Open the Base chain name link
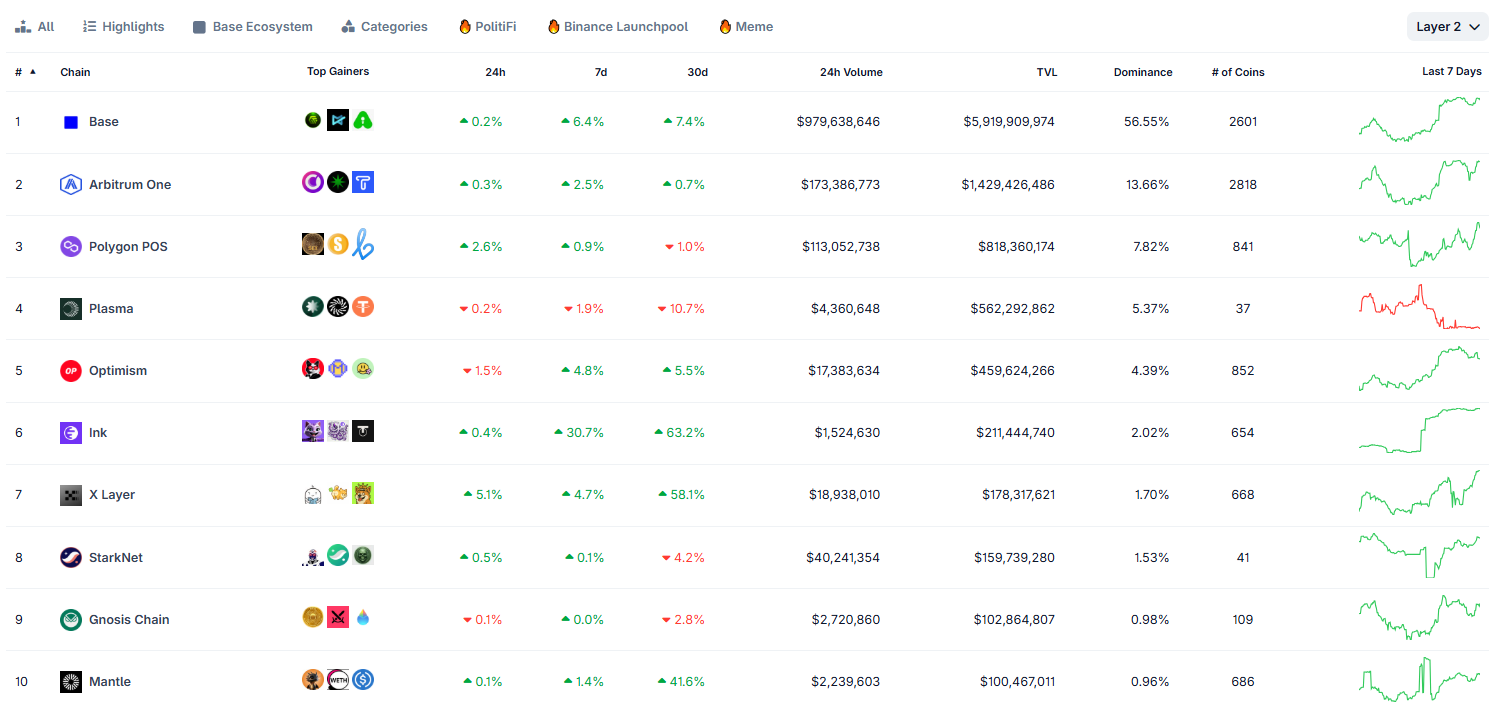Image resolution: width=1501 pixels, height=707 pixels. pos(104,122)
